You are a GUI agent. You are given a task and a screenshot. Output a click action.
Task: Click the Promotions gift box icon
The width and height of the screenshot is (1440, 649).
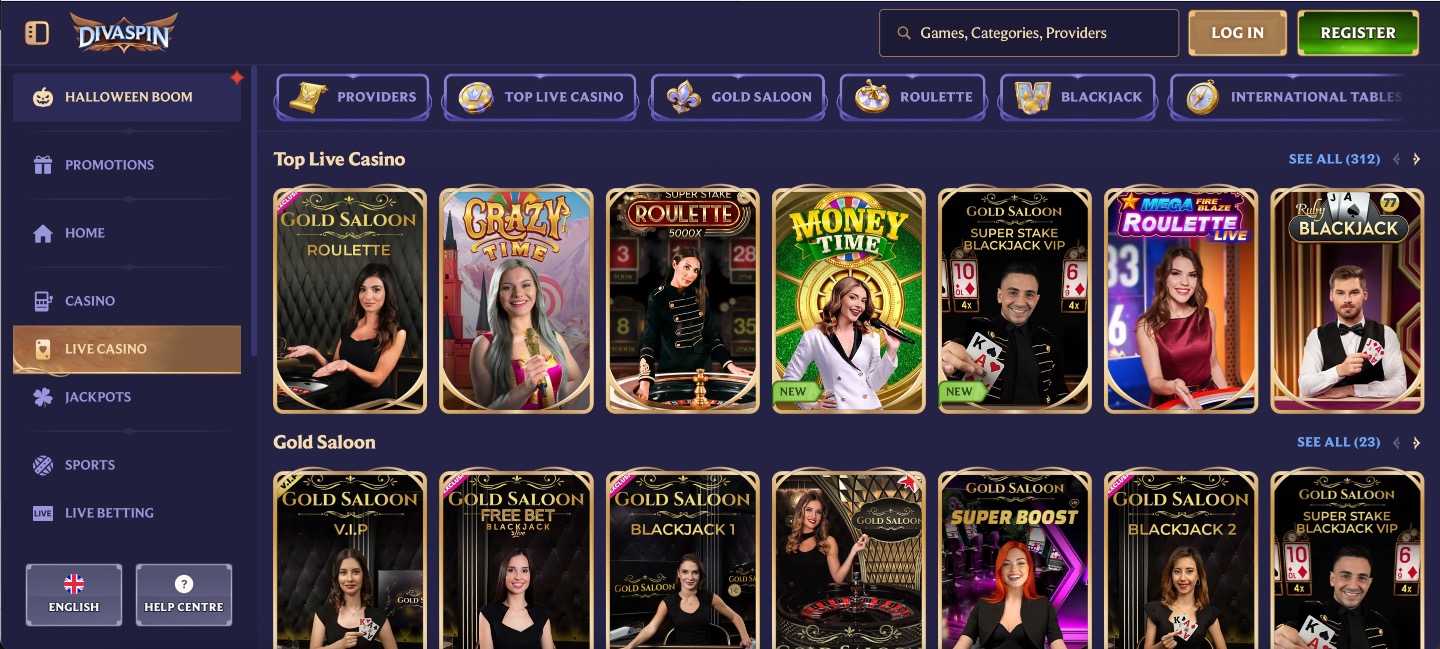(43, 165)
